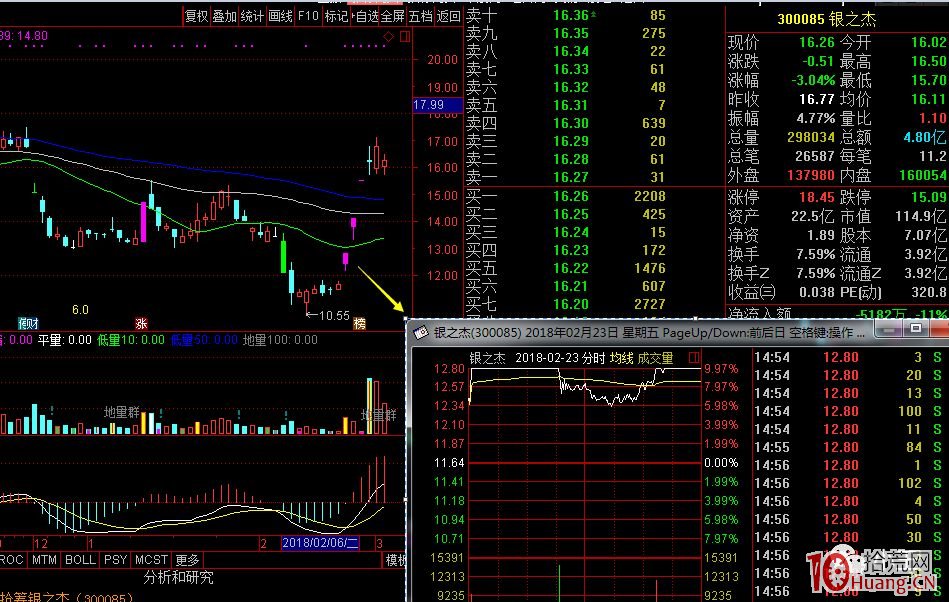949x602 pixels.
Task: Click the 17.99 price tag on the price axis
Action: tap(437, 105)
